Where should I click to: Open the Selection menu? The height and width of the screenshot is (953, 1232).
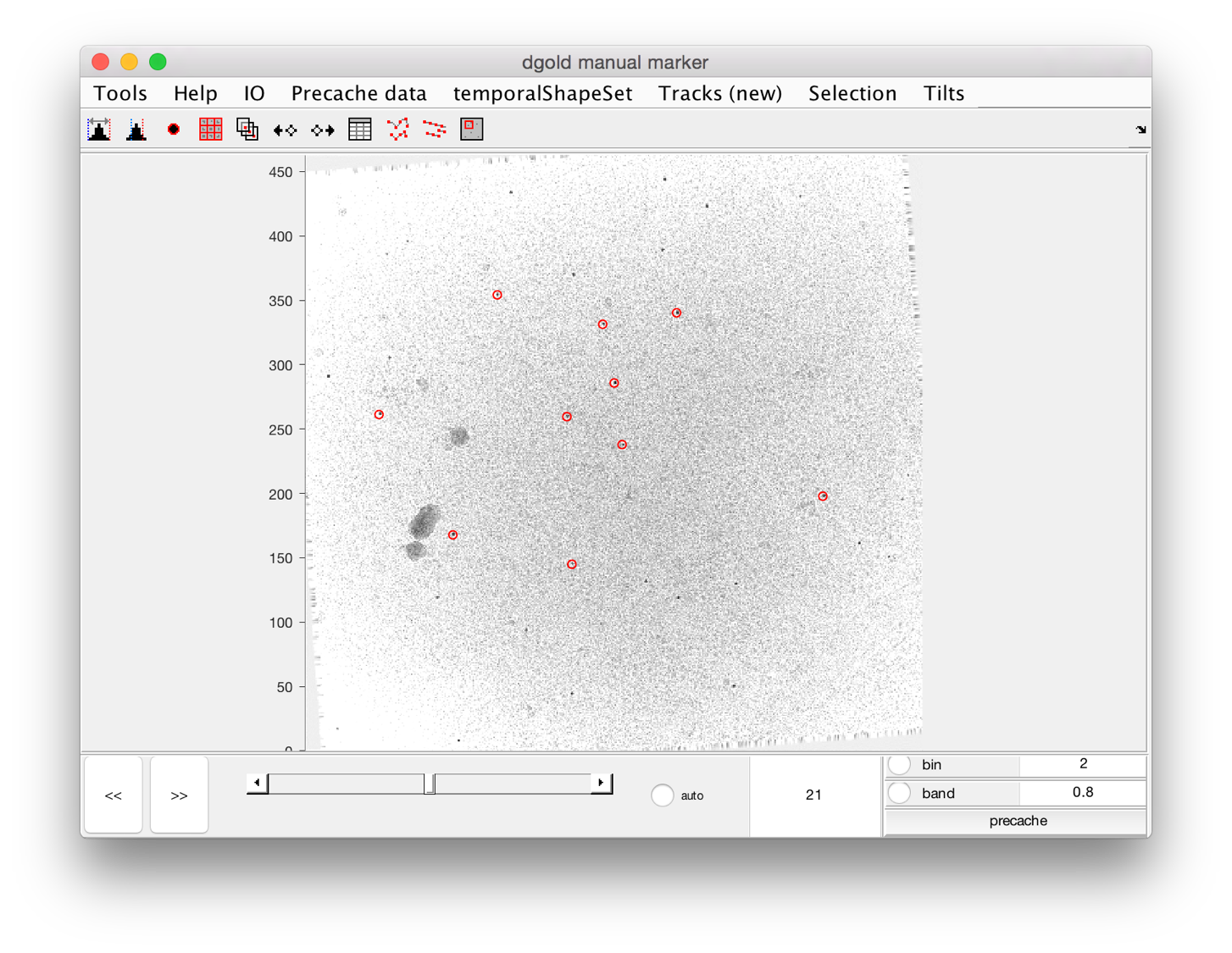pos(852,93)
